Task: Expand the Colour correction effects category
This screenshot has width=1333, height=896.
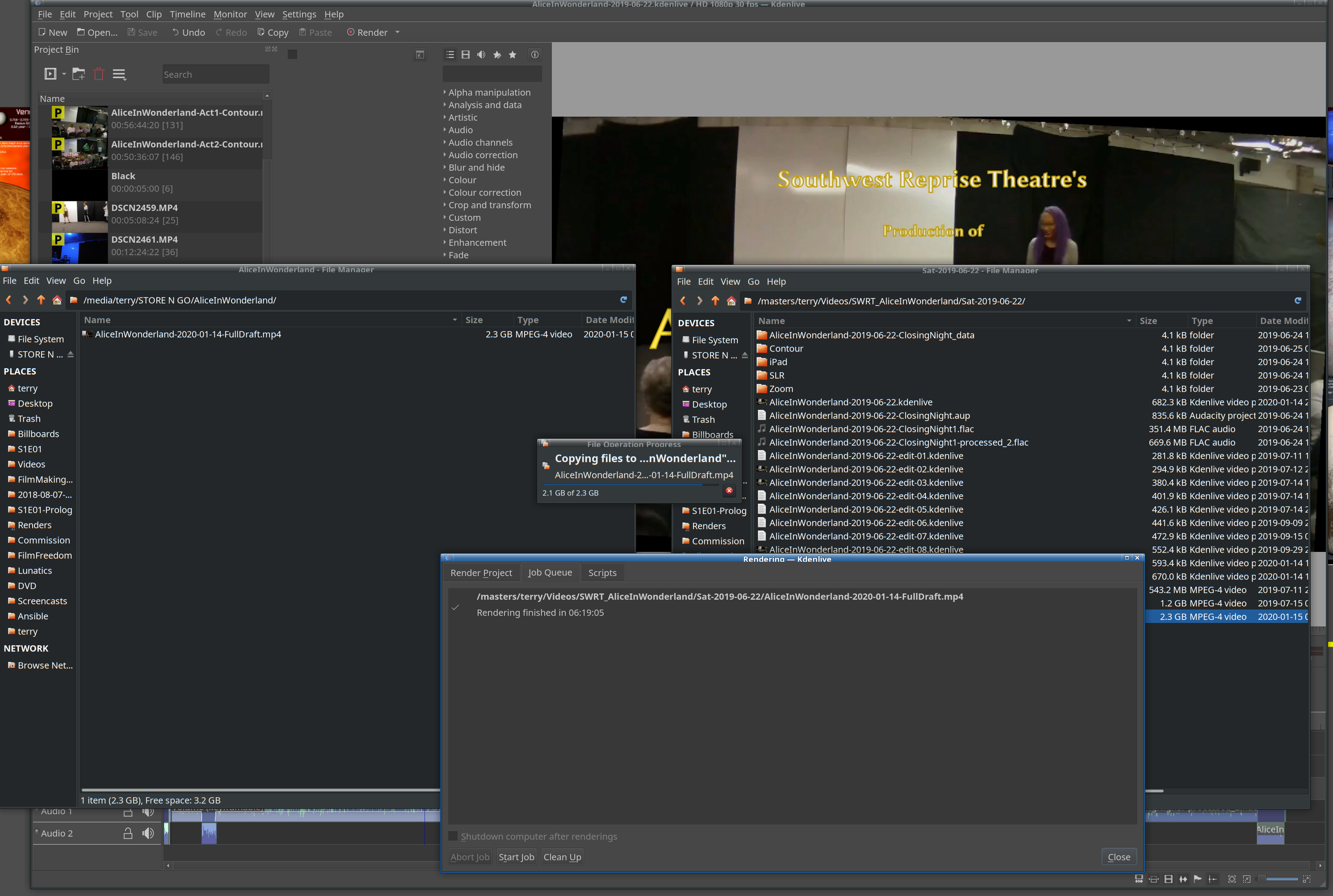Action: (484, 193)
